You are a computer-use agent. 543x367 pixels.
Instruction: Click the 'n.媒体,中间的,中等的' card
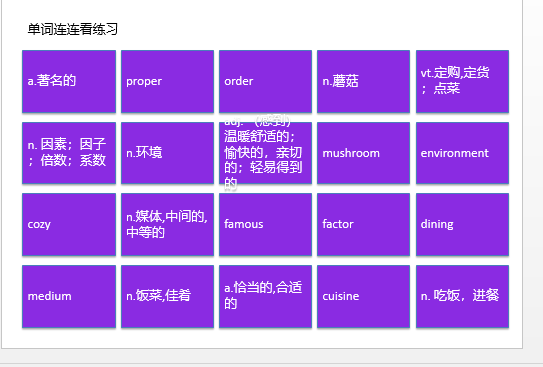tap(167, 224)
